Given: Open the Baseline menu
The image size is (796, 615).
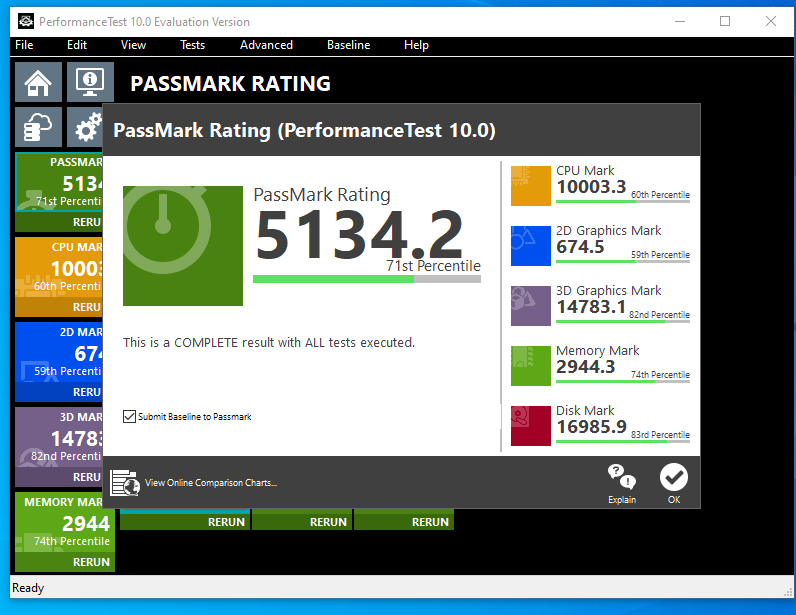Looking at the screenshot, I should click(348, 45).
